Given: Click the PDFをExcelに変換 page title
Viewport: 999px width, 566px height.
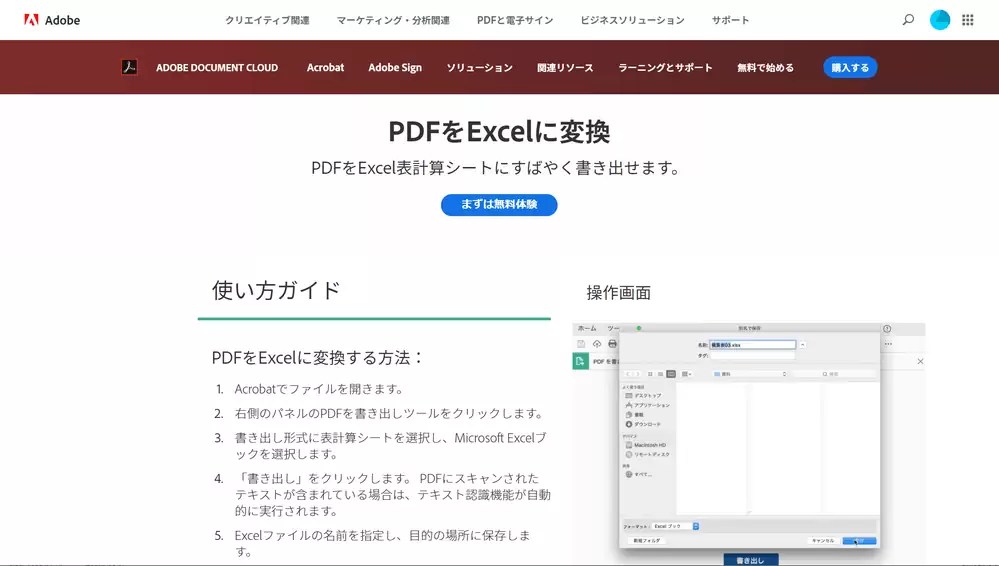Looking at the screenshot, I should [499, 131].
